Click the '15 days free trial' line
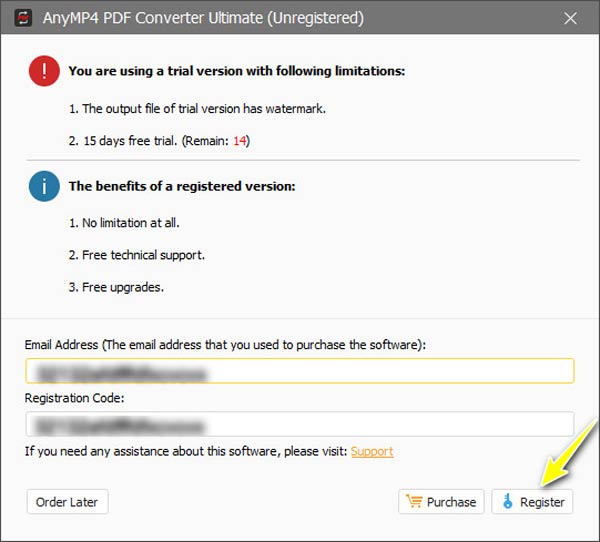 [159, 141]
